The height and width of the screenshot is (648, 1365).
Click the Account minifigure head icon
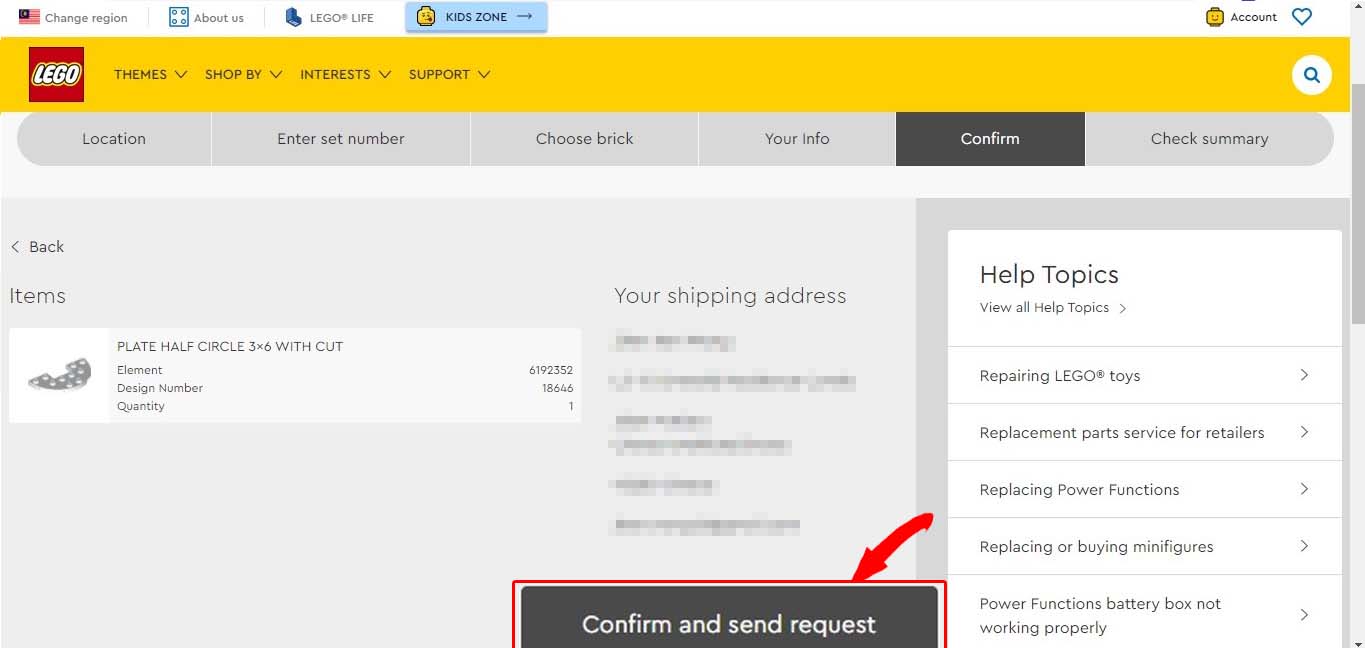pos(1215,17)
